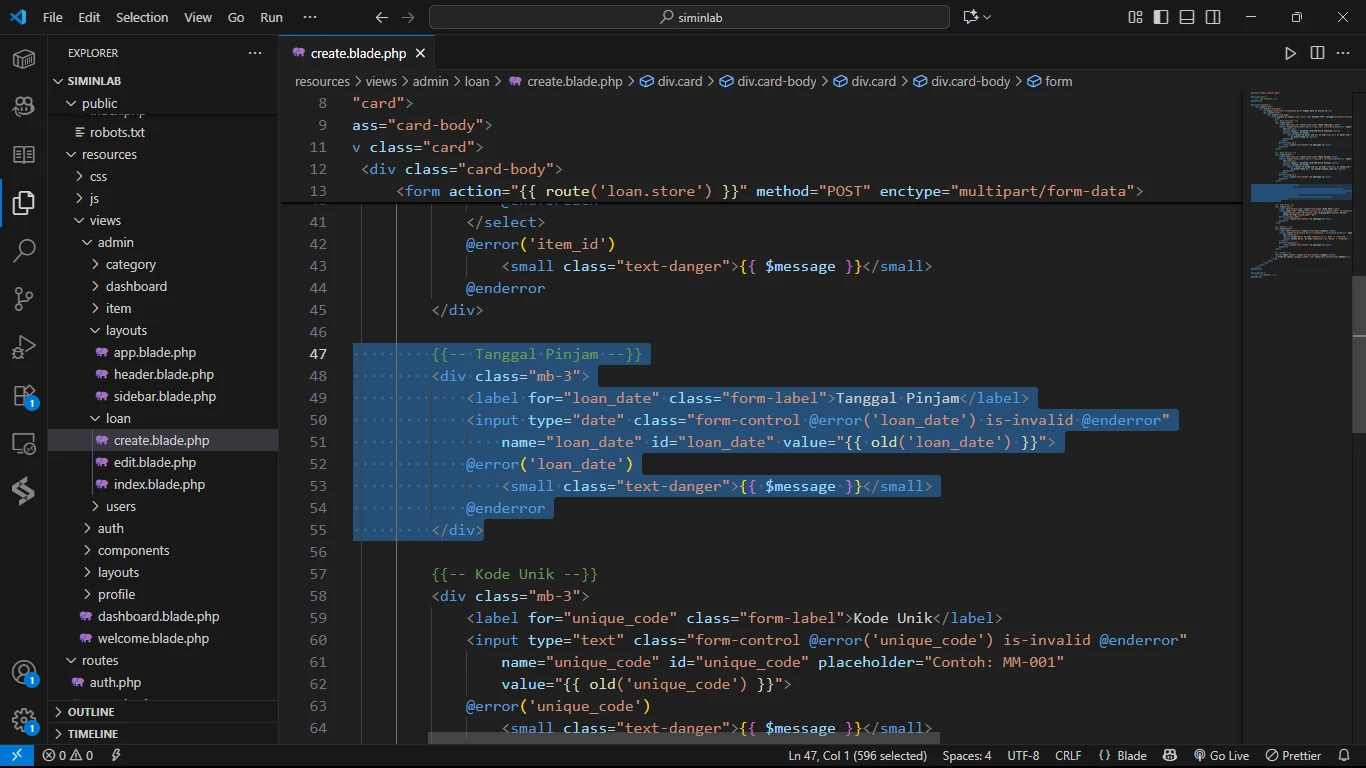The image size is (1366, 768).
Task: Open edit.blade.php in the explorer
Action: click(x=155, y=462)
